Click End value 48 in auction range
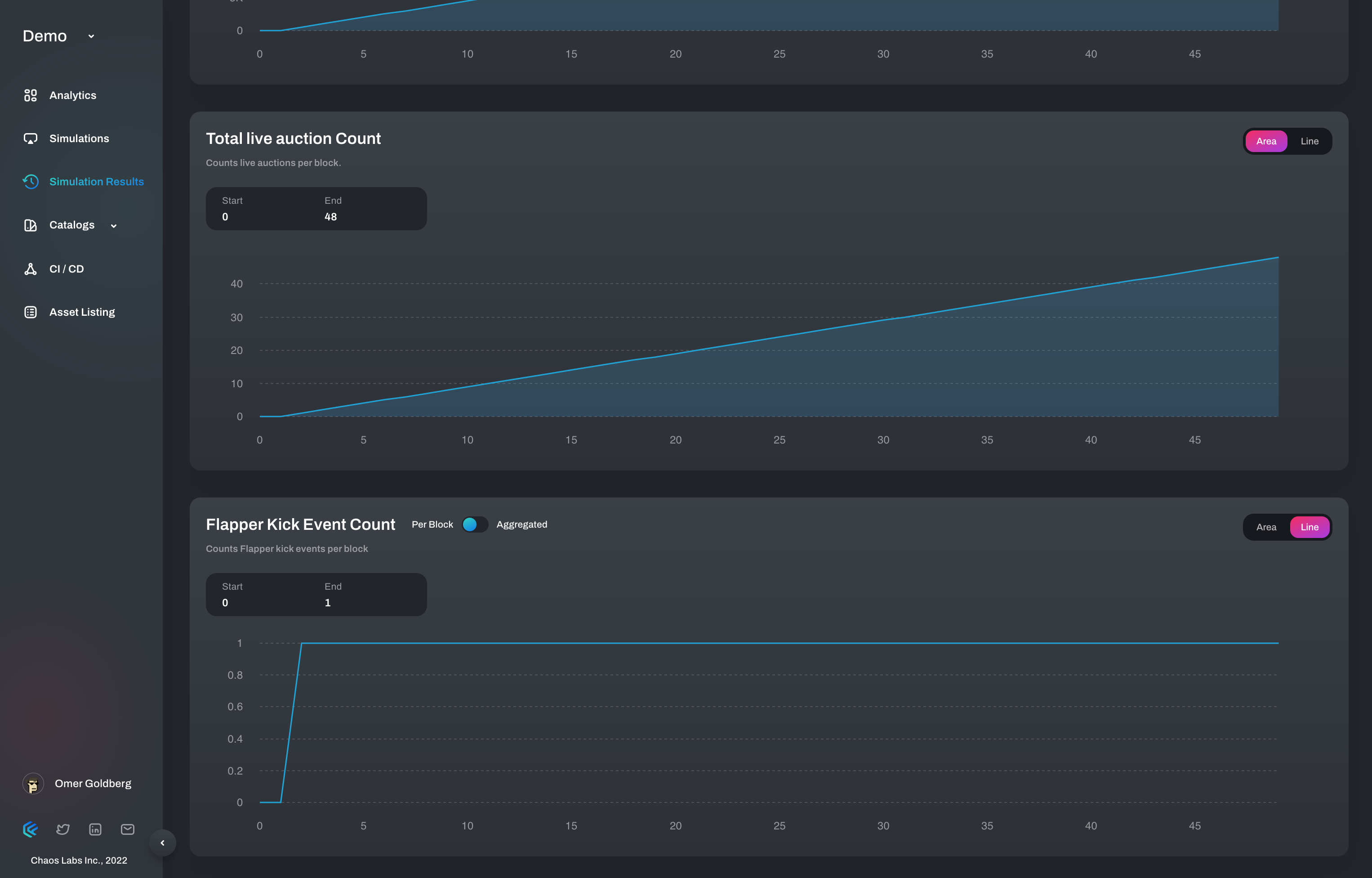This screenshot has width=1372, height=878. pos(330,217)
